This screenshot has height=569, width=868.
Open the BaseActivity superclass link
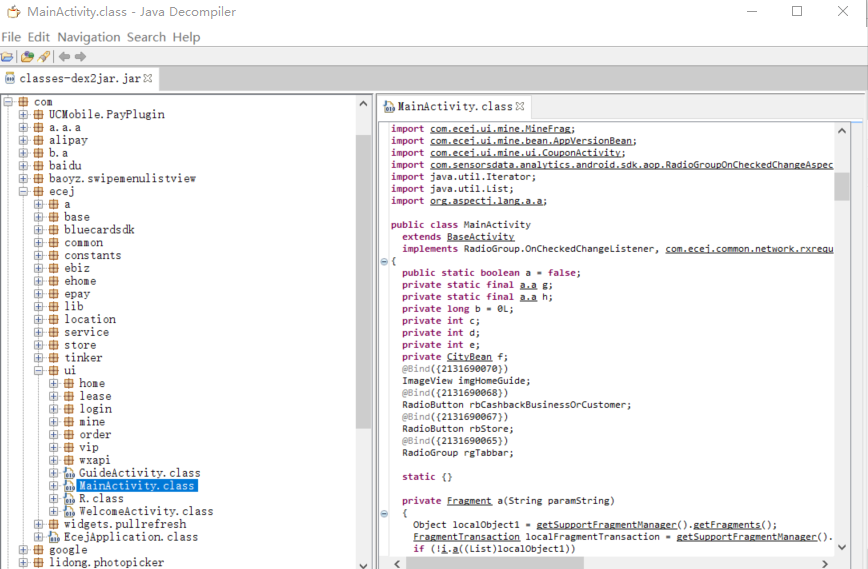[x=480, y=237]
